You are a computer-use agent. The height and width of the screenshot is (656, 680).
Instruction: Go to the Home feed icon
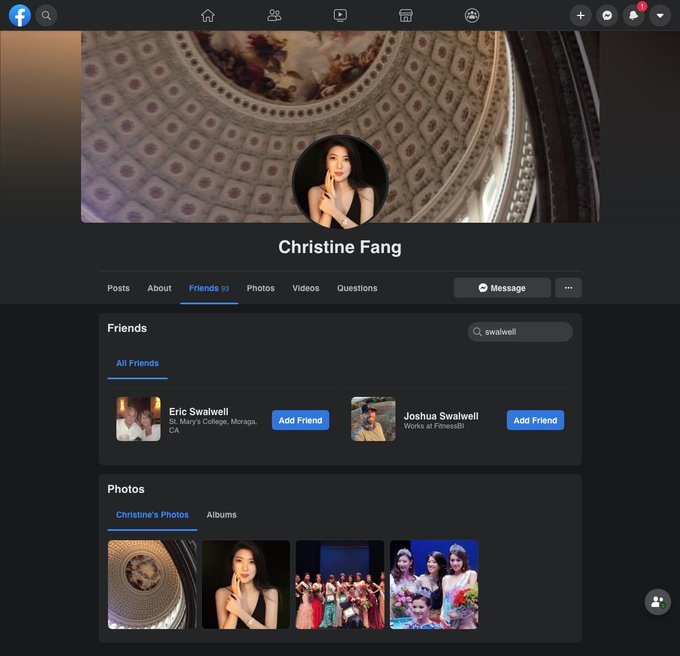(208, 15)
